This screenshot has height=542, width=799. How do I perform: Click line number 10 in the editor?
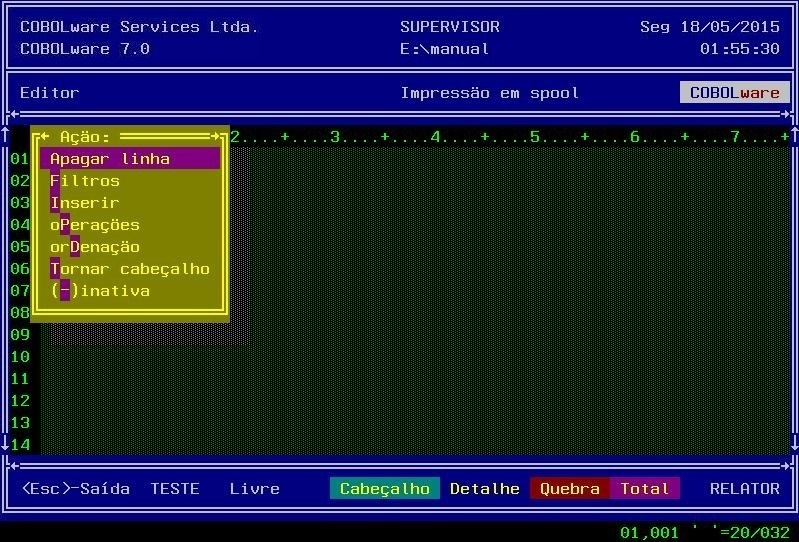[x=20, y=357]
